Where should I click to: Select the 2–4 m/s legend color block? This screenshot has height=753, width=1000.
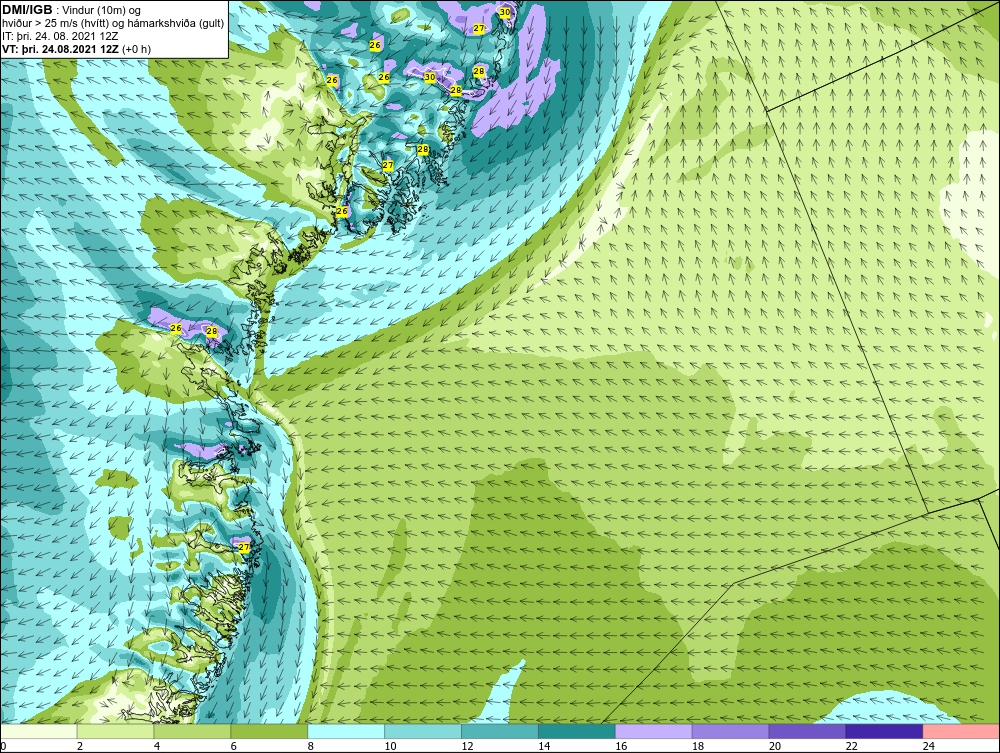115,731
